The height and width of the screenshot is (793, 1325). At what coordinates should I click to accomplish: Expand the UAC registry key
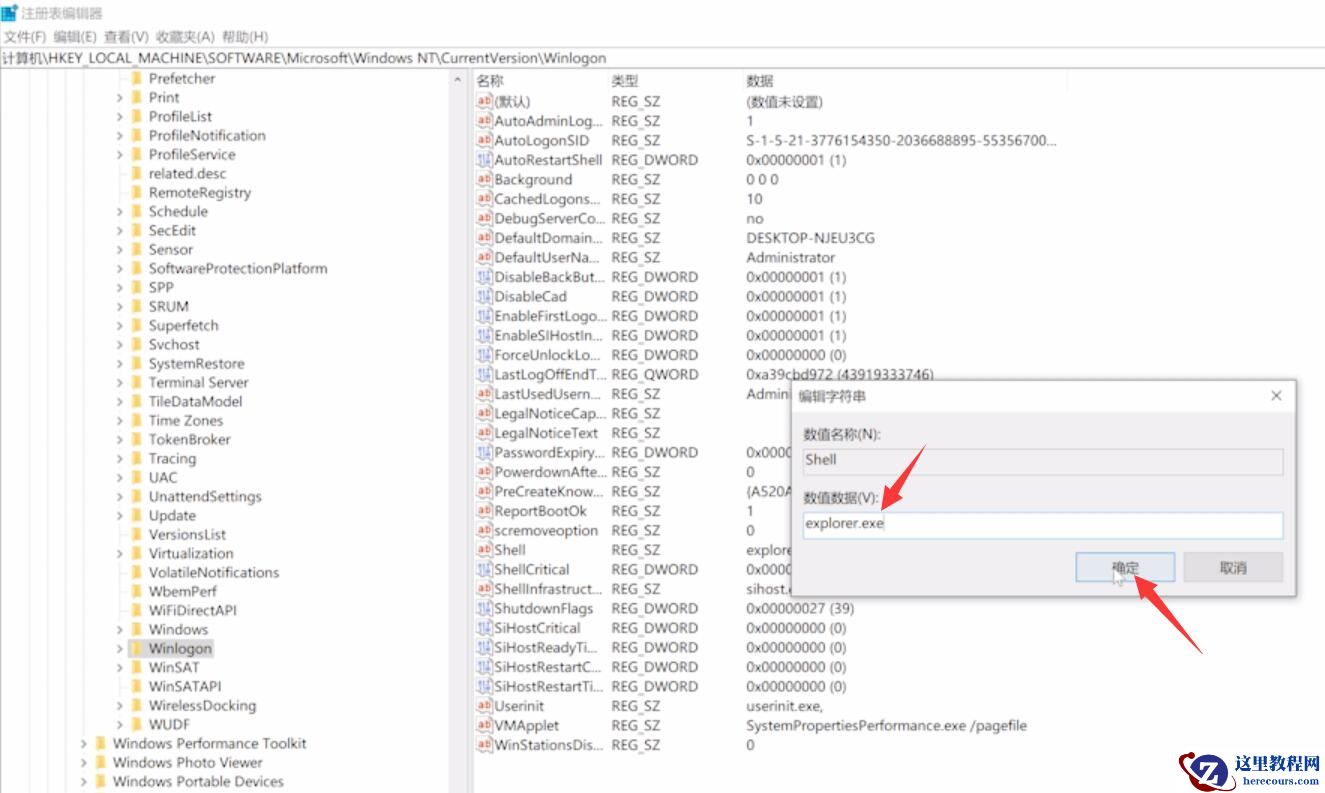click(122, 477)
